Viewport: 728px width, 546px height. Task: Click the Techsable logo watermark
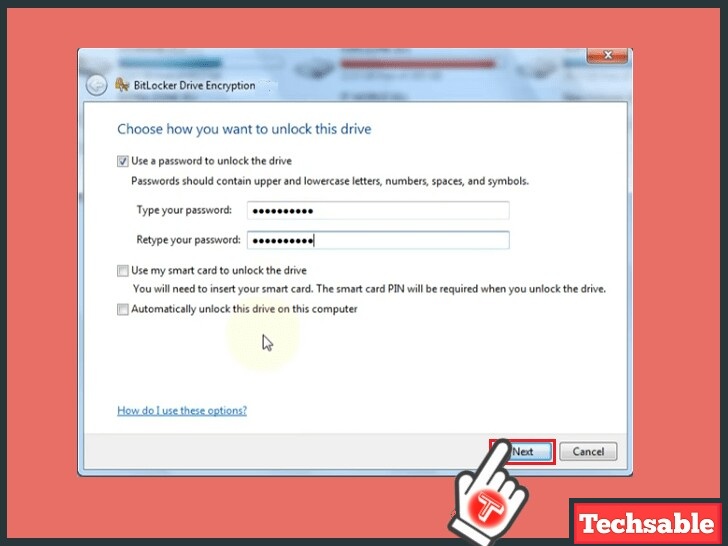[647, 524]
